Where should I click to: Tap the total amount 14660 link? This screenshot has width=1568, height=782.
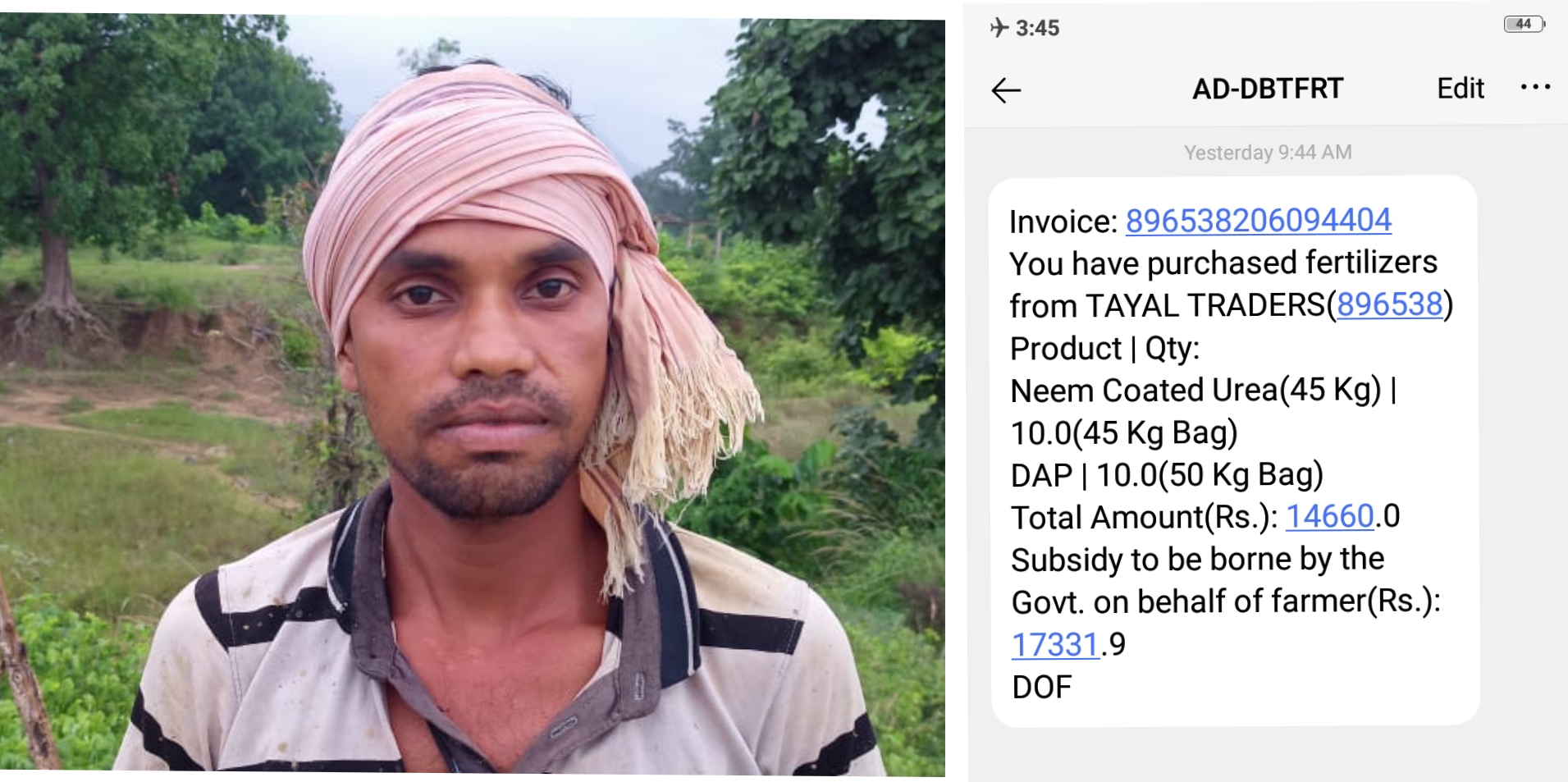pos(1329,516)
